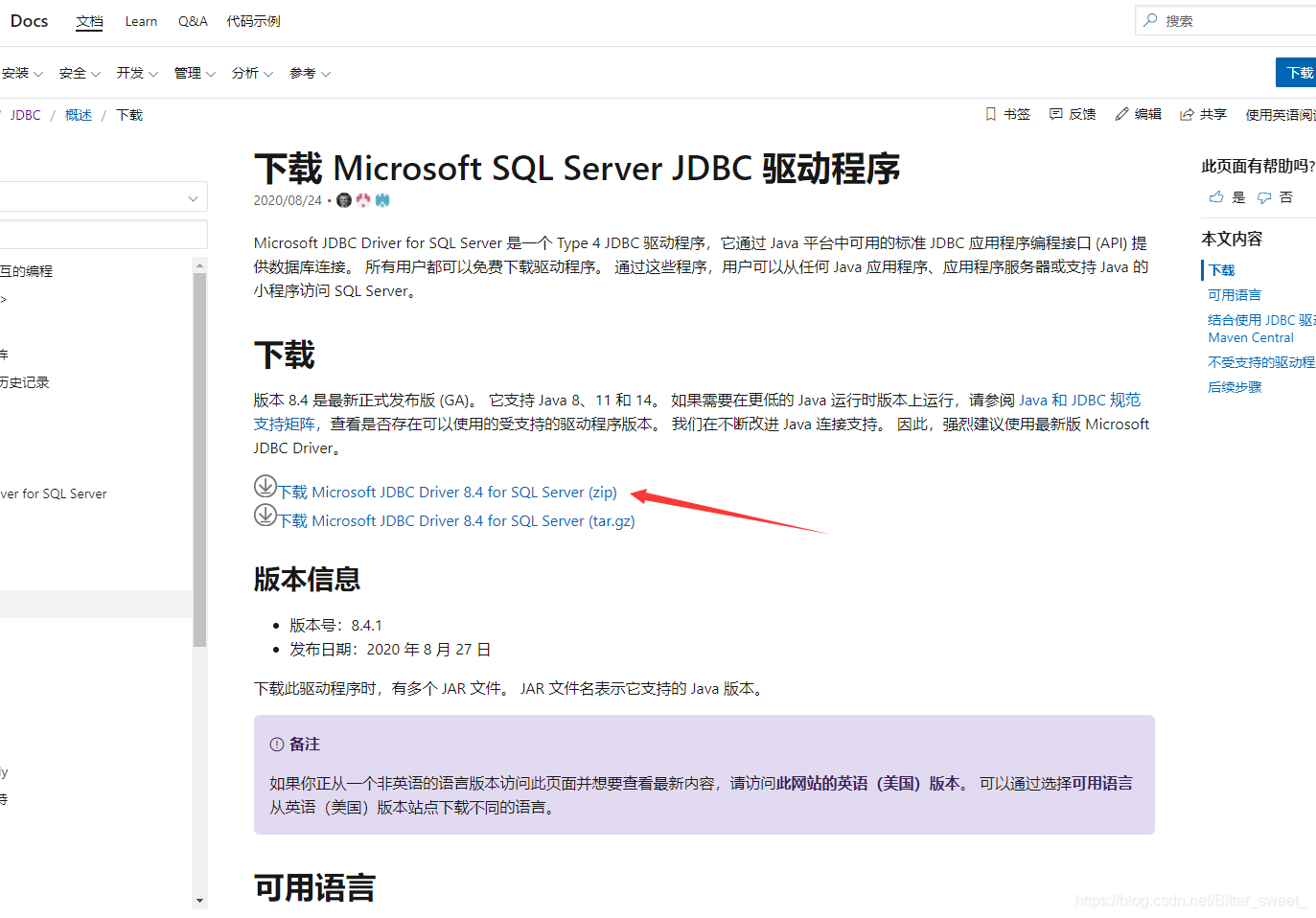This screenshot has width=1316, height=918.
Task: Jump to 下载 in 本文内容
Action: (x=1222, y=270)
